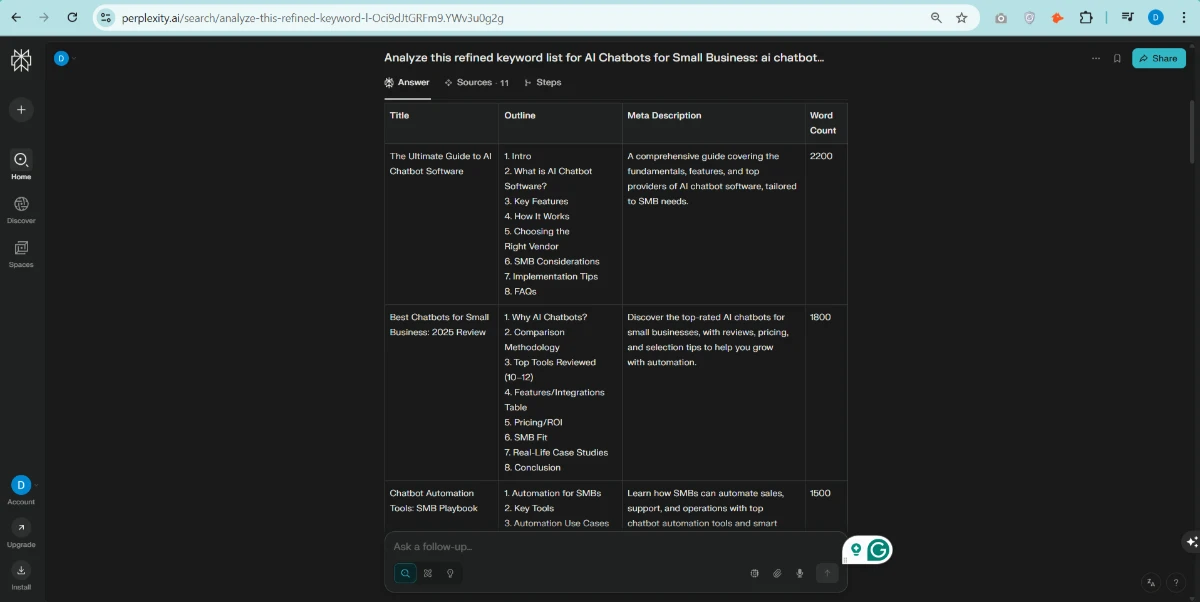Bookmark this thread with the bookmark icon
The image size is (1200, 602).
pos(1117,58)
